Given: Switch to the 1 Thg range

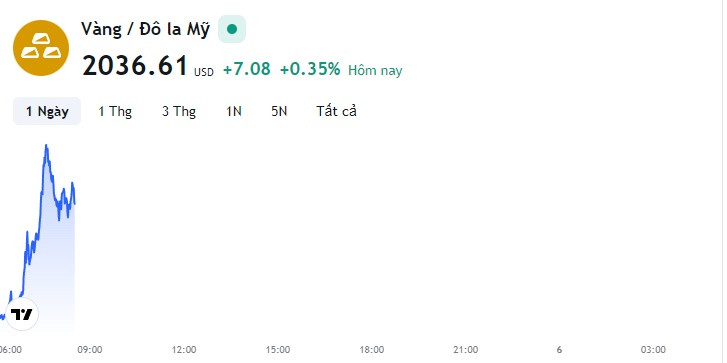Looking at the screenshot, I should [115, 111].
